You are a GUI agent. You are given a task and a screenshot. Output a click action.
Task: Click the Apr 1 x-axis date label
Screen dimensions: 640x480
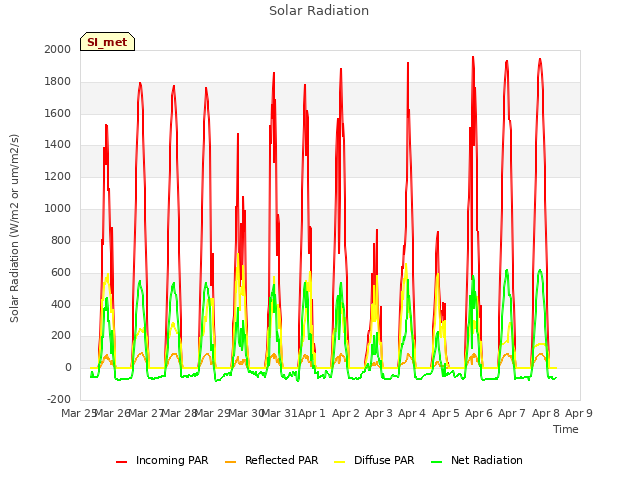tap(312, 413)
